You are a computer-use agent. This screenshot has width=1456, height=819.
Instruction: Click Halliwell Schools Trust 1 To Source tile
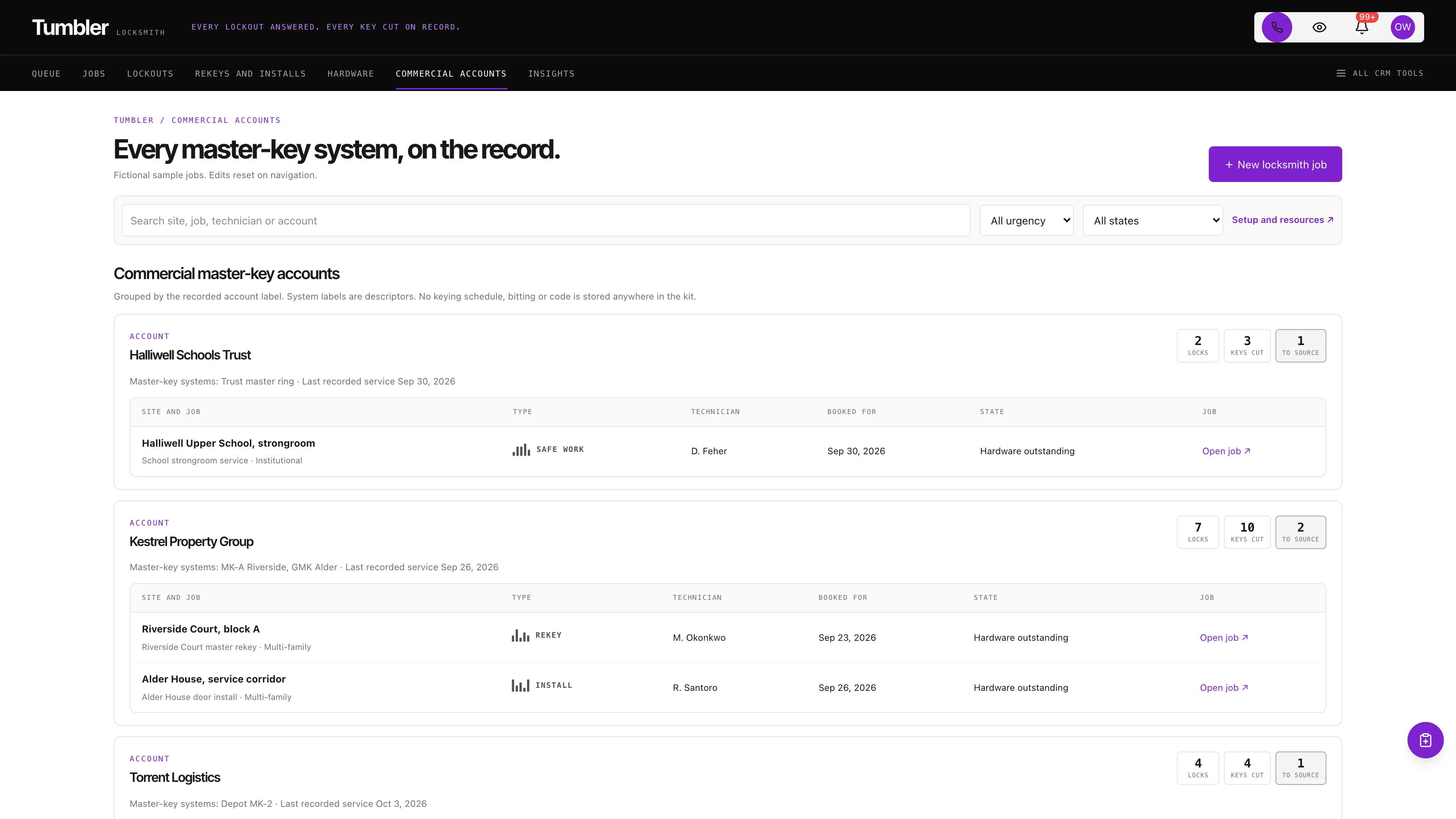(x=1301, y=346)
